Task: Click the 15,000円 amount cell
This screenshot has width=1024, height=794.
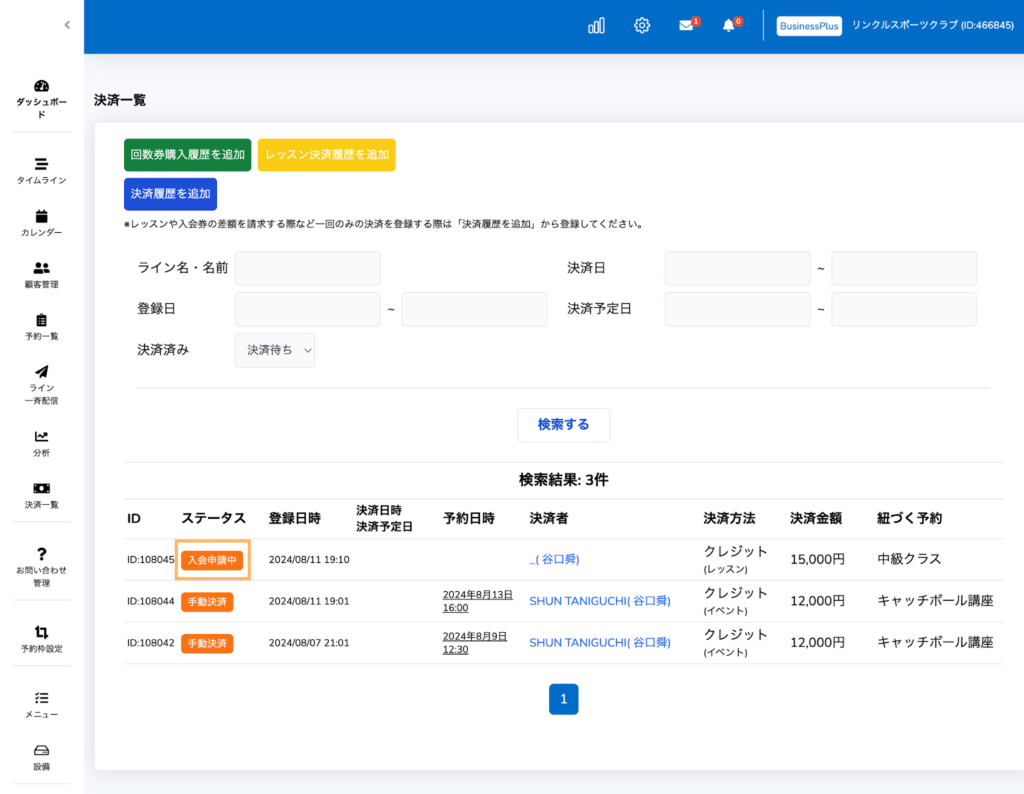Action: (x=818, y=560)
